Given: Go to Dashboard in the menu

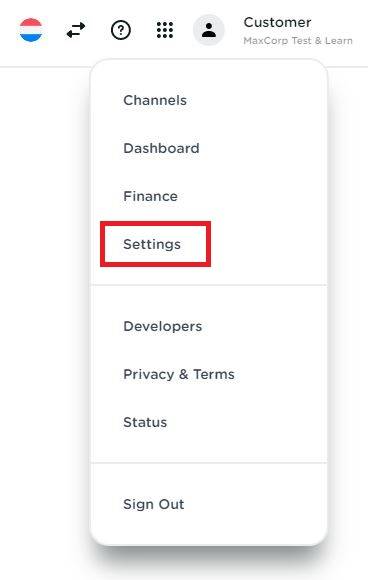Looking at the screenshot, I should (161, 148).
